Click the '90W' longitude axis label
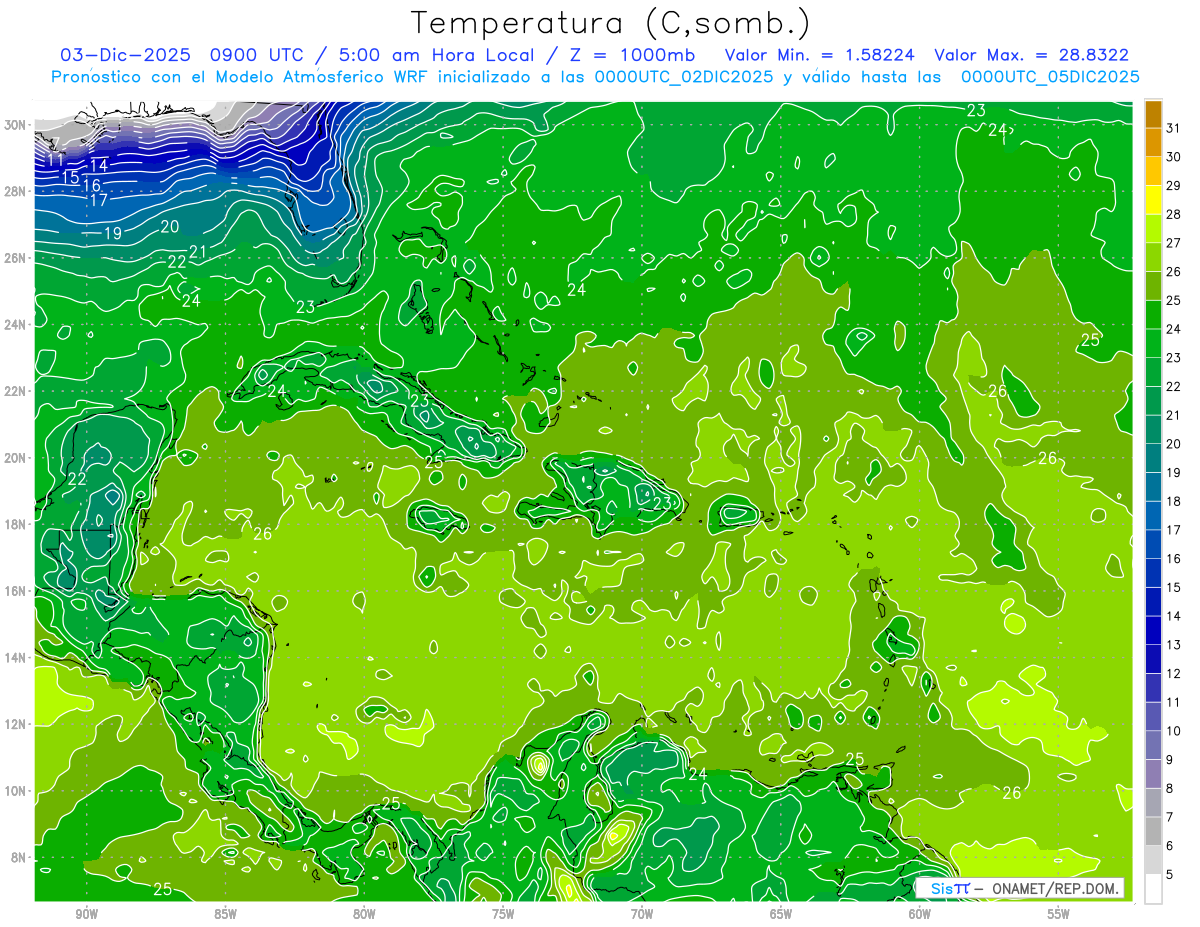The height and width of the screenshot is (927, 1200). [86, 914]
